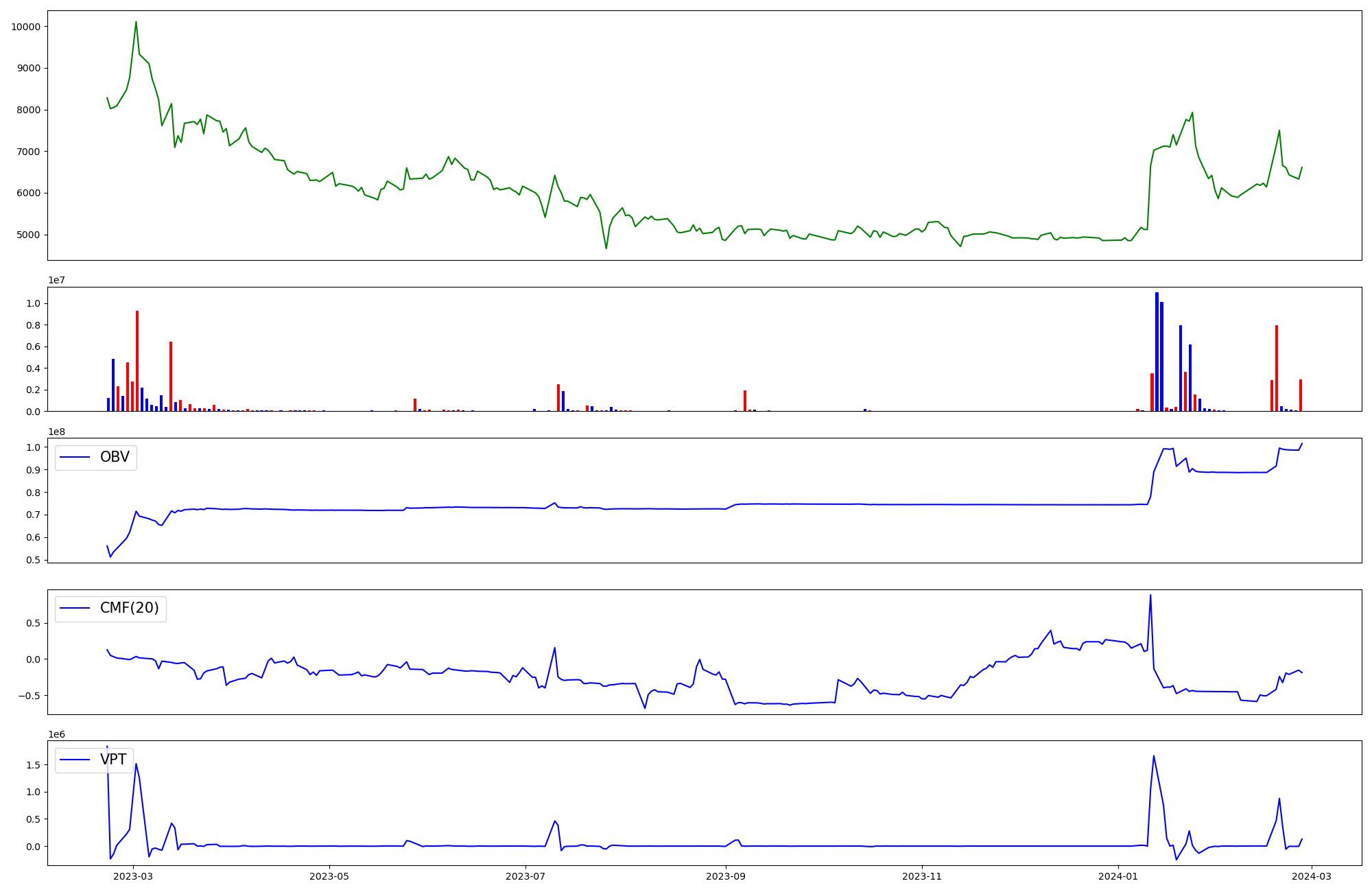
Task: Click the blue line sample in CMF(20) legend
Action: click(75, 609)
